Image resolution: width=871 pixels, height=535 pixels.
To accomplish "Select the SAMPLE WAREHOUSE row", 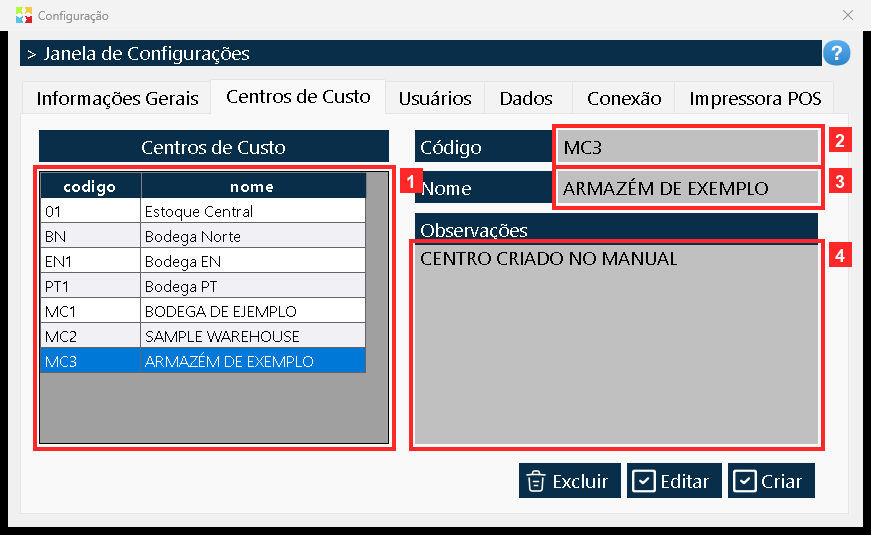I will click(203, 336).
